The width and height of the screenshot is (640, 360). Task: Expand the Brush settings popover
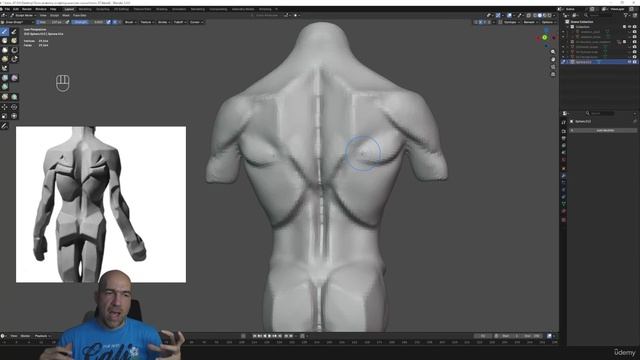pyautogui.click(x=130, y=22)
